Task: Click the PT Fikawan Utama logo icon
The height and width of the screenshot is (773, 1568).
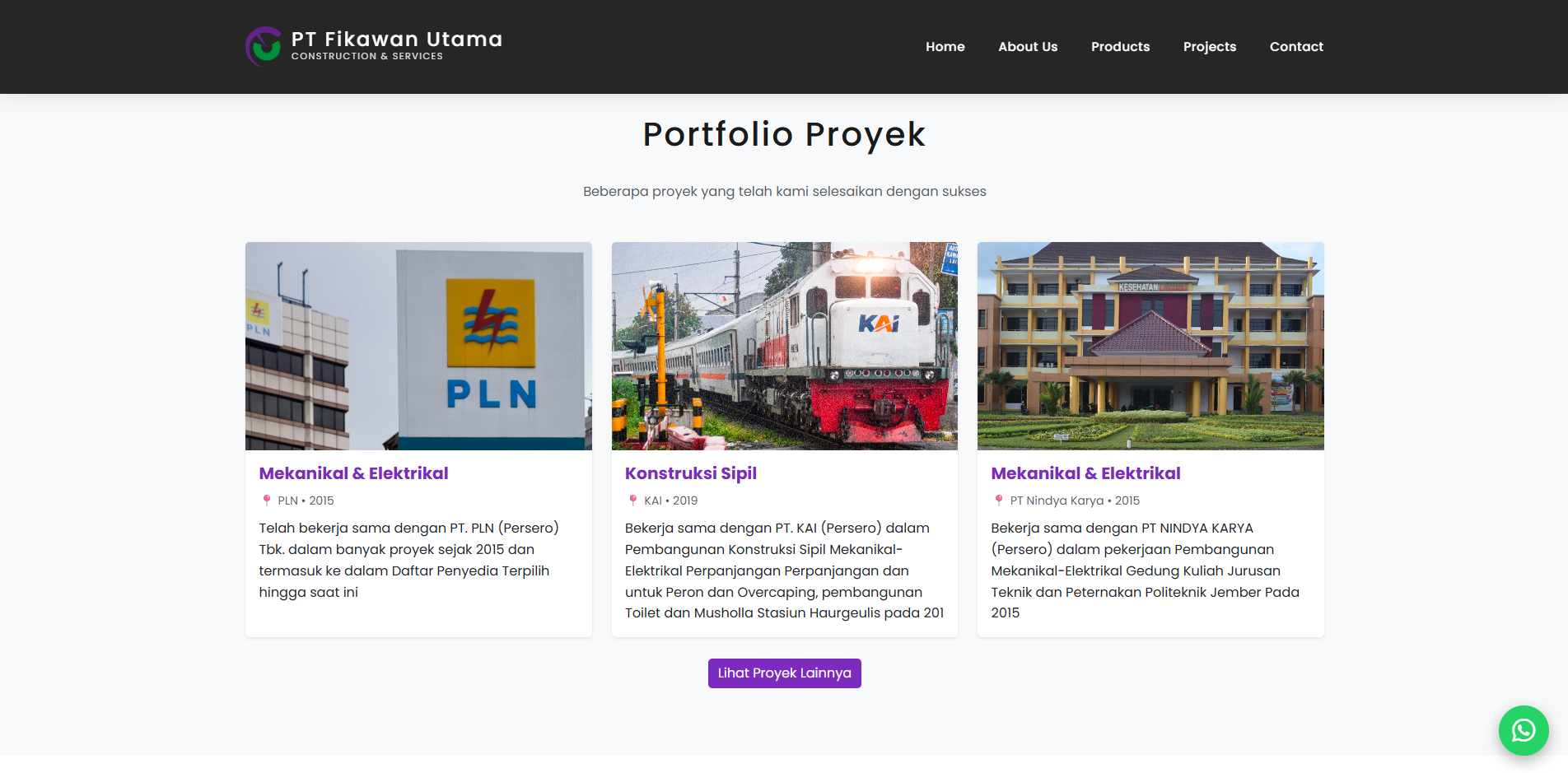Action: [x=264, y=46]
